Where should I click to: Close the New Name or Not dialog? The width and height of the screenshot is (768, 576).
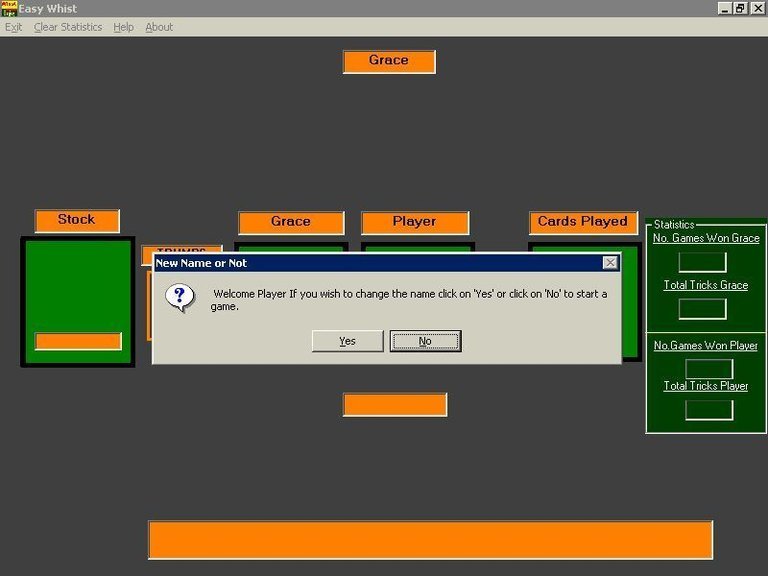(x=610, y=263)
